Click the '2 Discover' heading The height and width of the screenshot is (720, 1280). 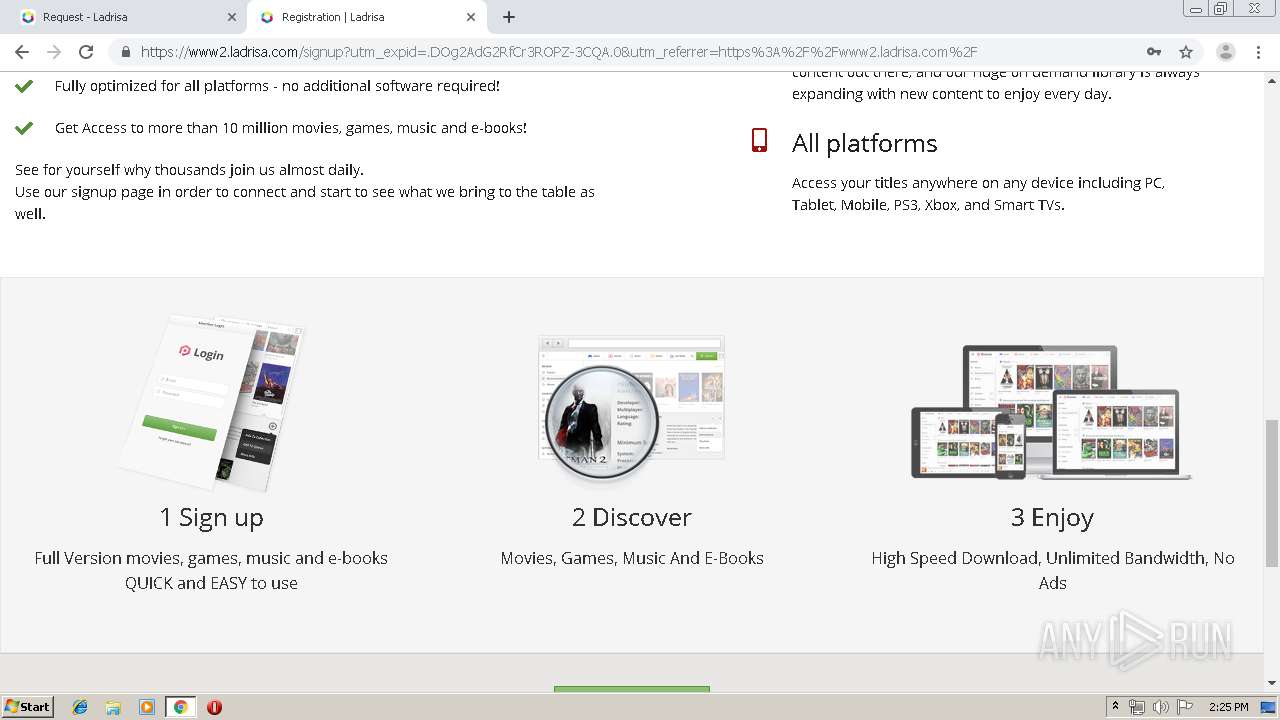631,517
